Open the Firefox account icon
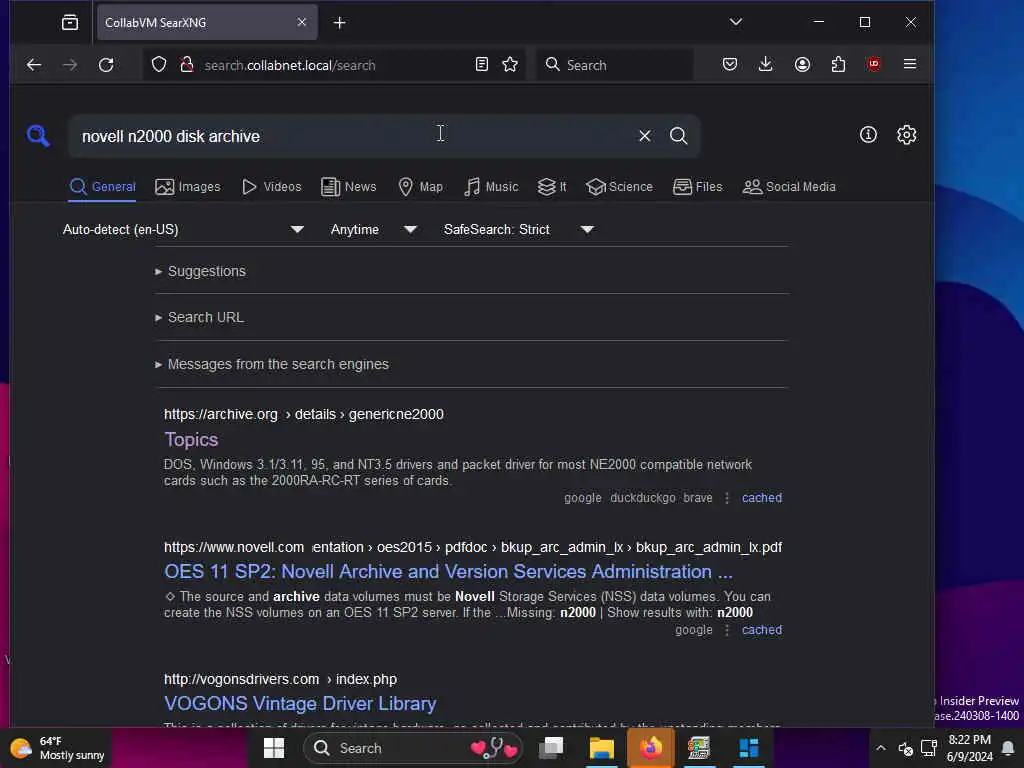The image size is (1024, 768). coord(802,64)
